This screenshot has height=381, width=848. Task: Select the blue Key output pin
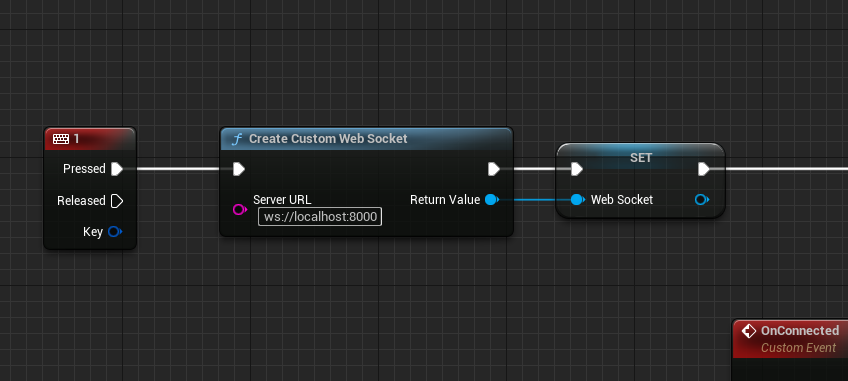(x=115, y=232)
